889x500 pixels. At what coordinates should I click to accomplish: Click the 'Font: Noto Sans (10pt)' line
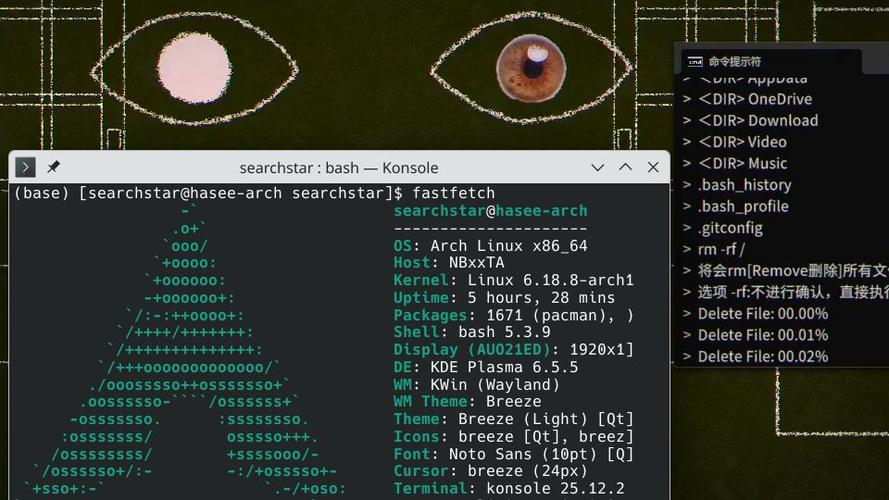pyautogui.click(x=514, y=454)
